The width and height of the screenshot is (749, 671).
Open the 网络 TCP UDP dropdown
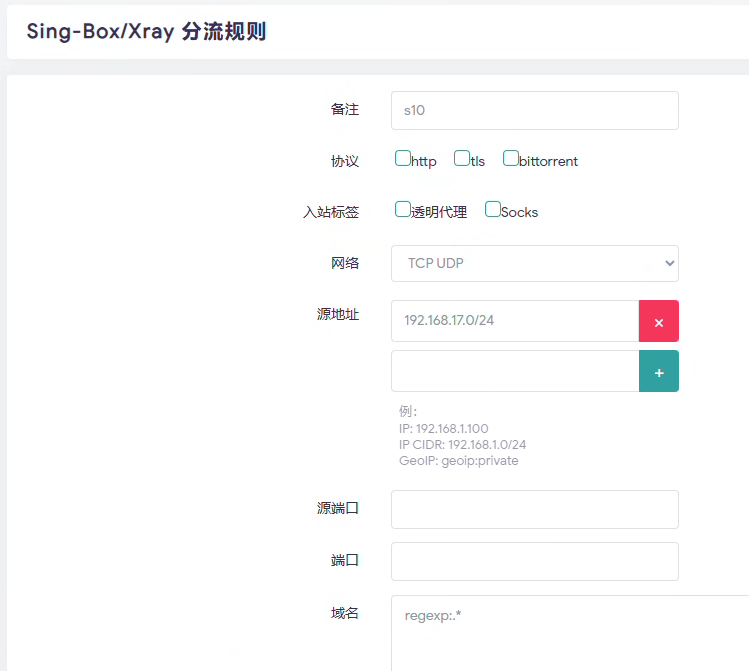(534, 264)
